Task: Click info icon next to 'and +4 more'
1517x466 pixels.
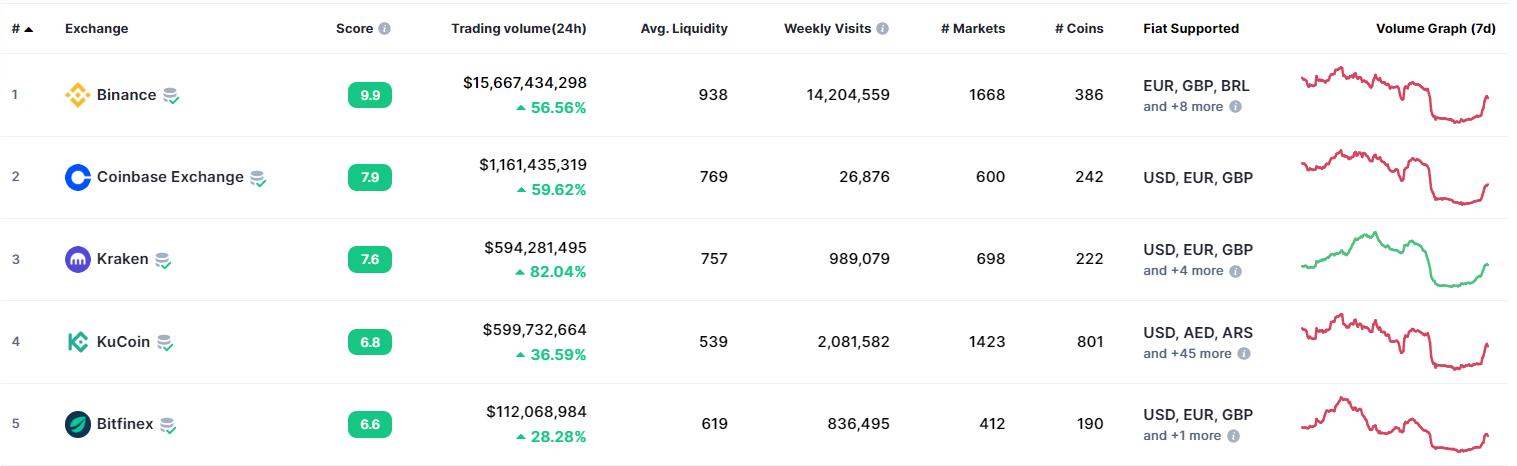Action: pyautogui.click(x=1235, y=271)
